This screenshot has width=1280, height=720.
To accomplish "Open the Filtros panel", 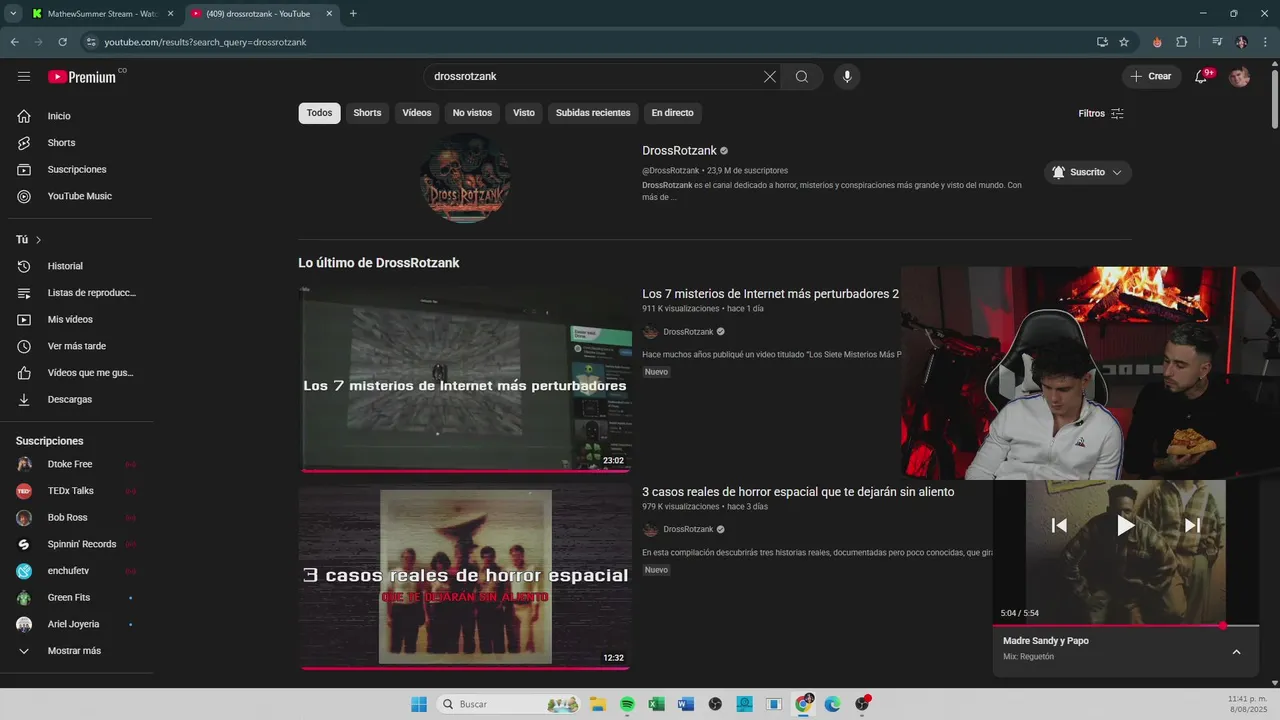I will 1101,114.
